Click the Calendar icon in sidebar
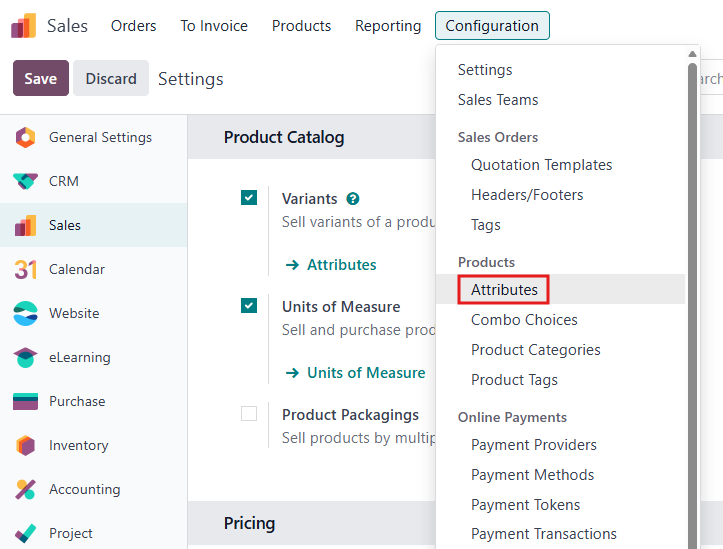Viewport: 723px width, 549px height. (x=25, y=270)
